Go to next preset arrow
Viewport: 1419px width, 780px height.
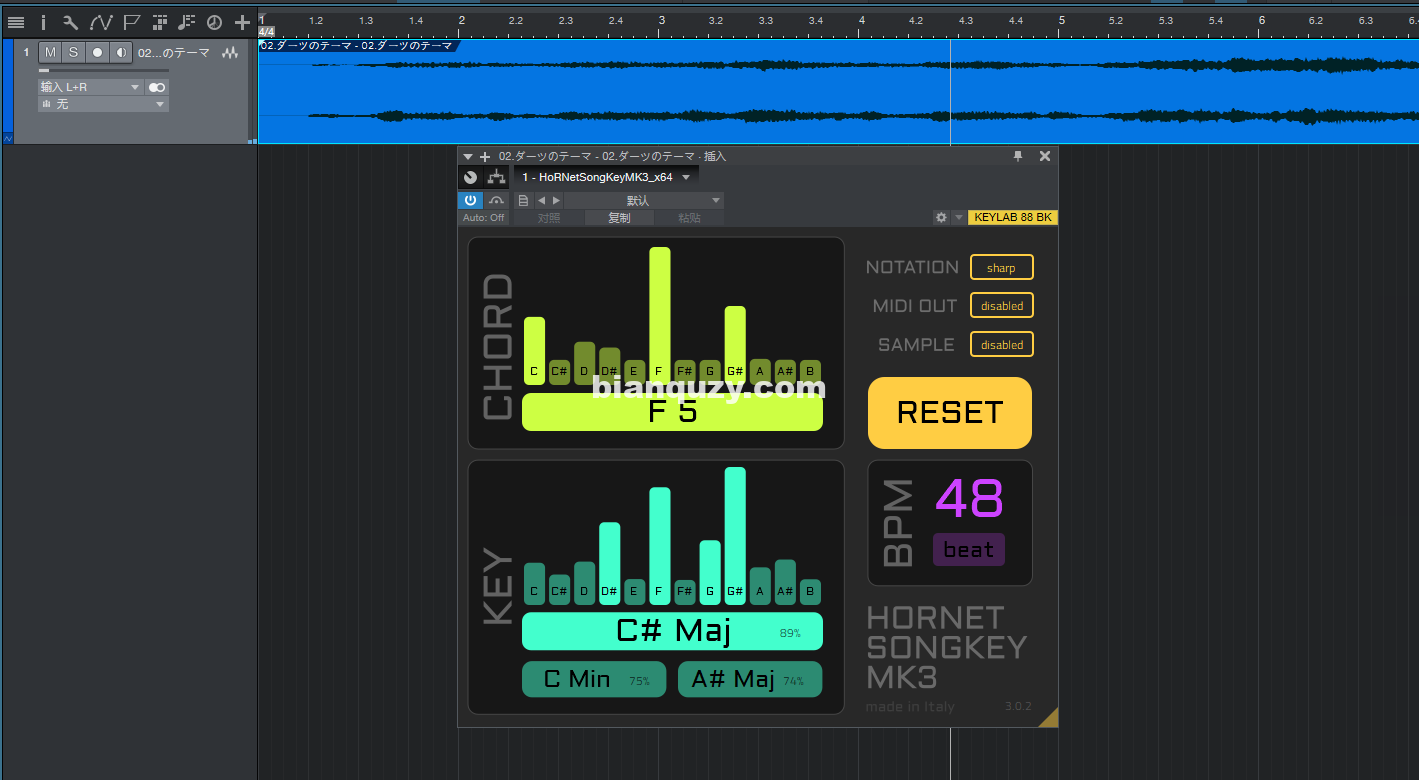[x=557, y=200]
